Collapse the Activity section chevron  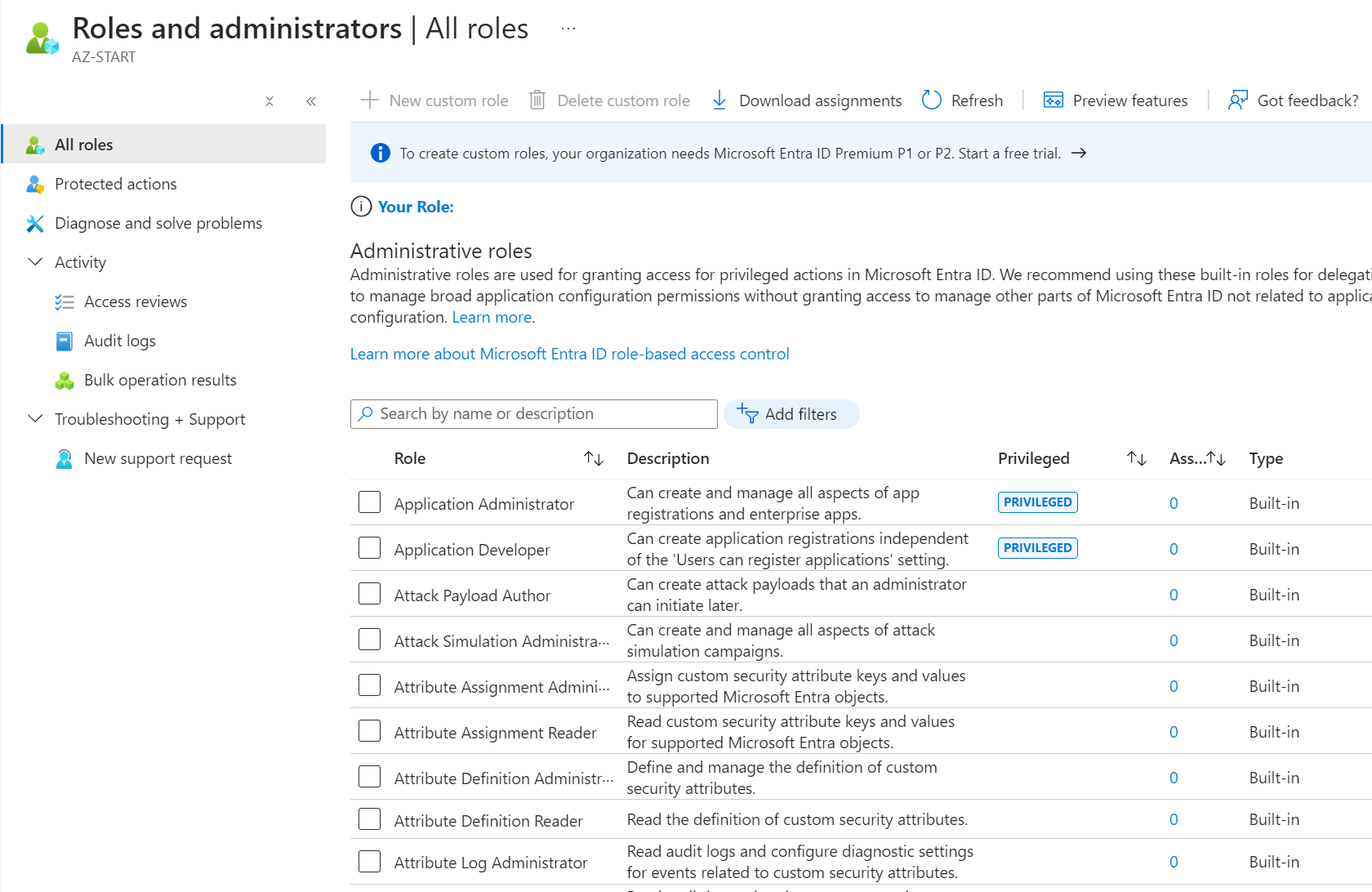click(x=35, y=262)
